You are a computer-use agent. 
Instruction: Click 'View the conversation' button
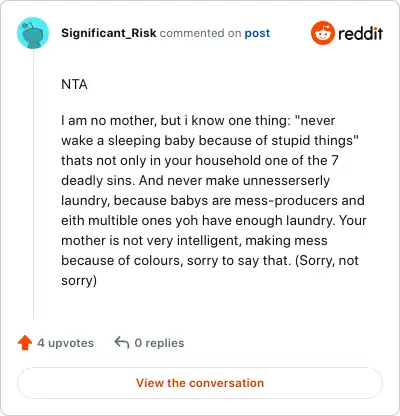tap(200, 383)
